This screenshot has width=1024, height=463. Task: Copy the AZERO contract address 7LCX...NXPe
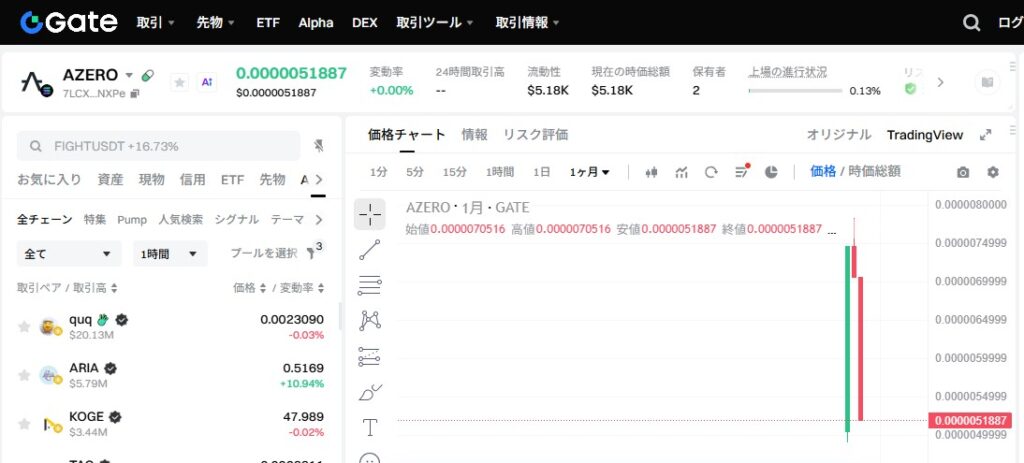point(135,93)
